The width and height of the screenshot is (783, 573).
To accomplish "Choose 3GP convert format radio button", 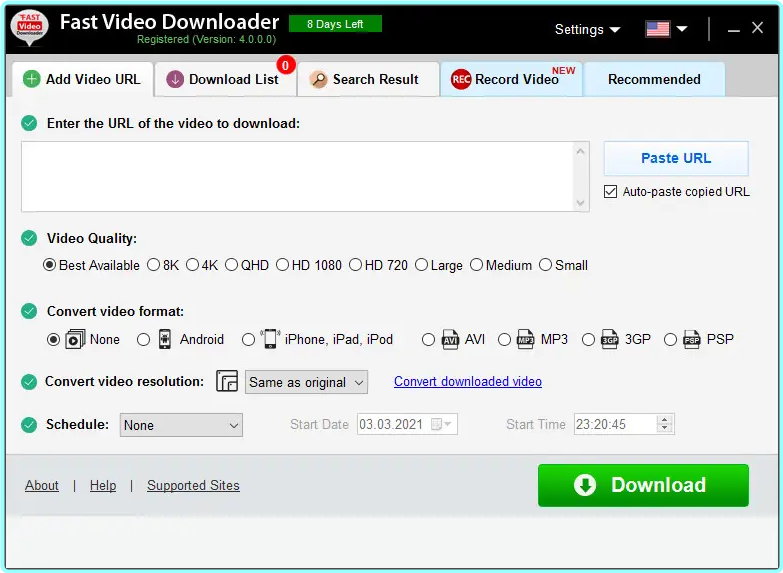I will [588, 340].
